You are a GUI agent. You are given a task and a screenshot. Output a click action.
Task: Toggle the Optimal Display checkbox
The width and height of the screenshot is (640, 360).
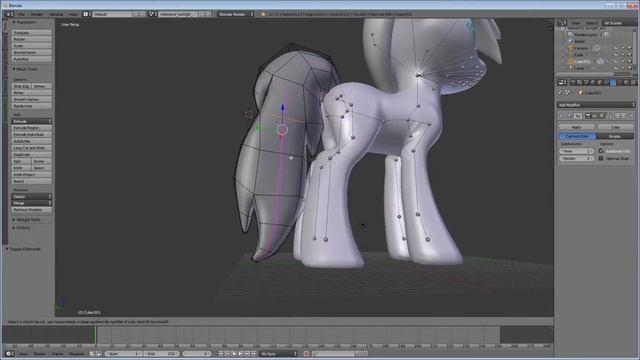pyautogui.click(x=601, y=158)
